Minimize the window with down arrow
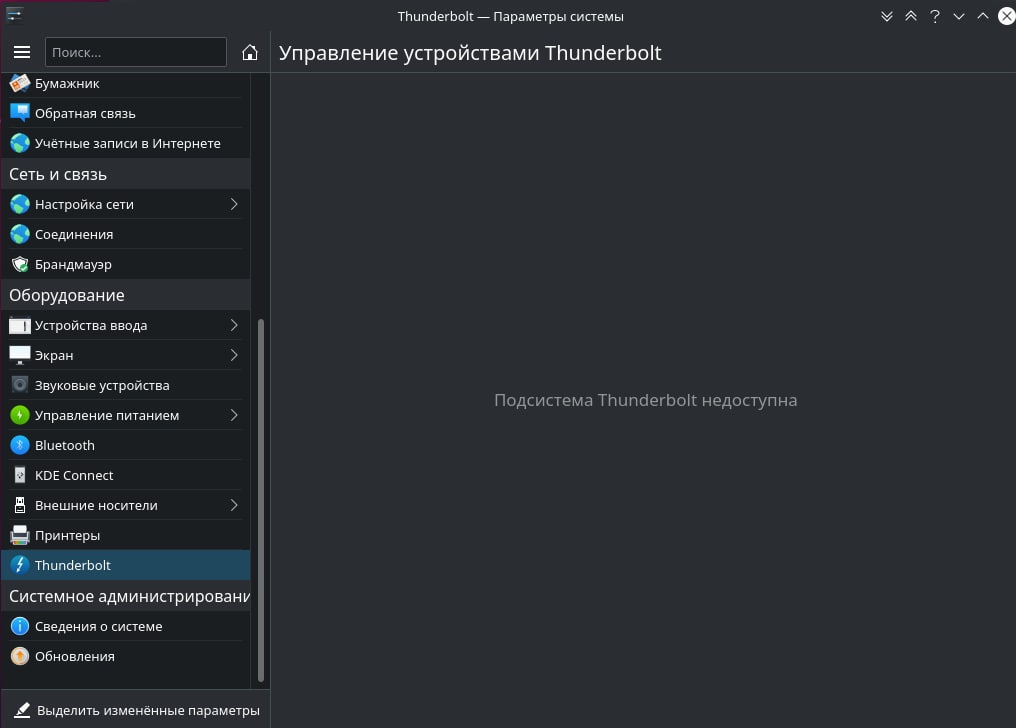The image size is (1016, 728). (958, 16)
